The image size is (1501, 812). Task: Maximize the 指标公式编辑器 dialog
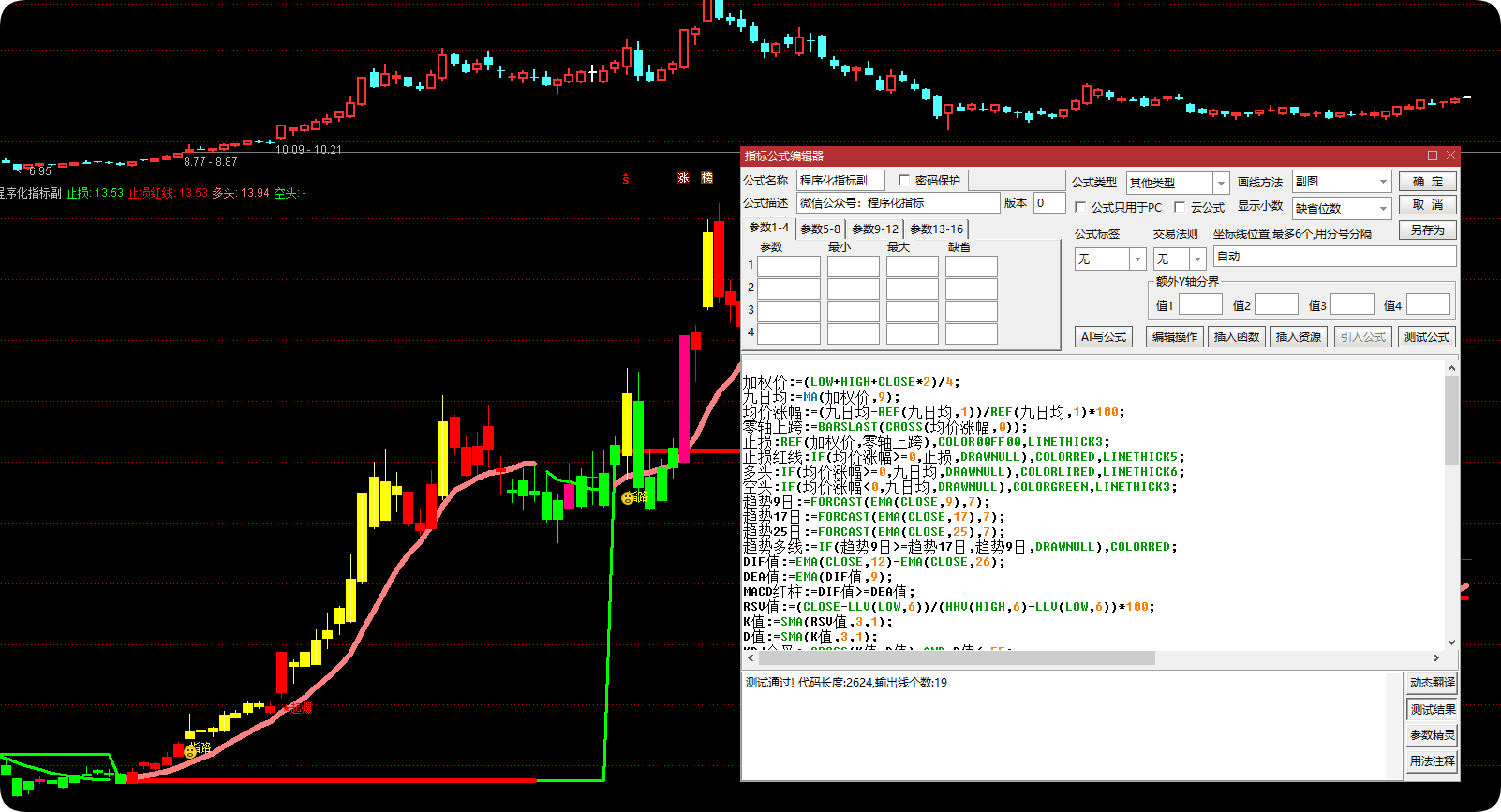tap(1433, 155)
